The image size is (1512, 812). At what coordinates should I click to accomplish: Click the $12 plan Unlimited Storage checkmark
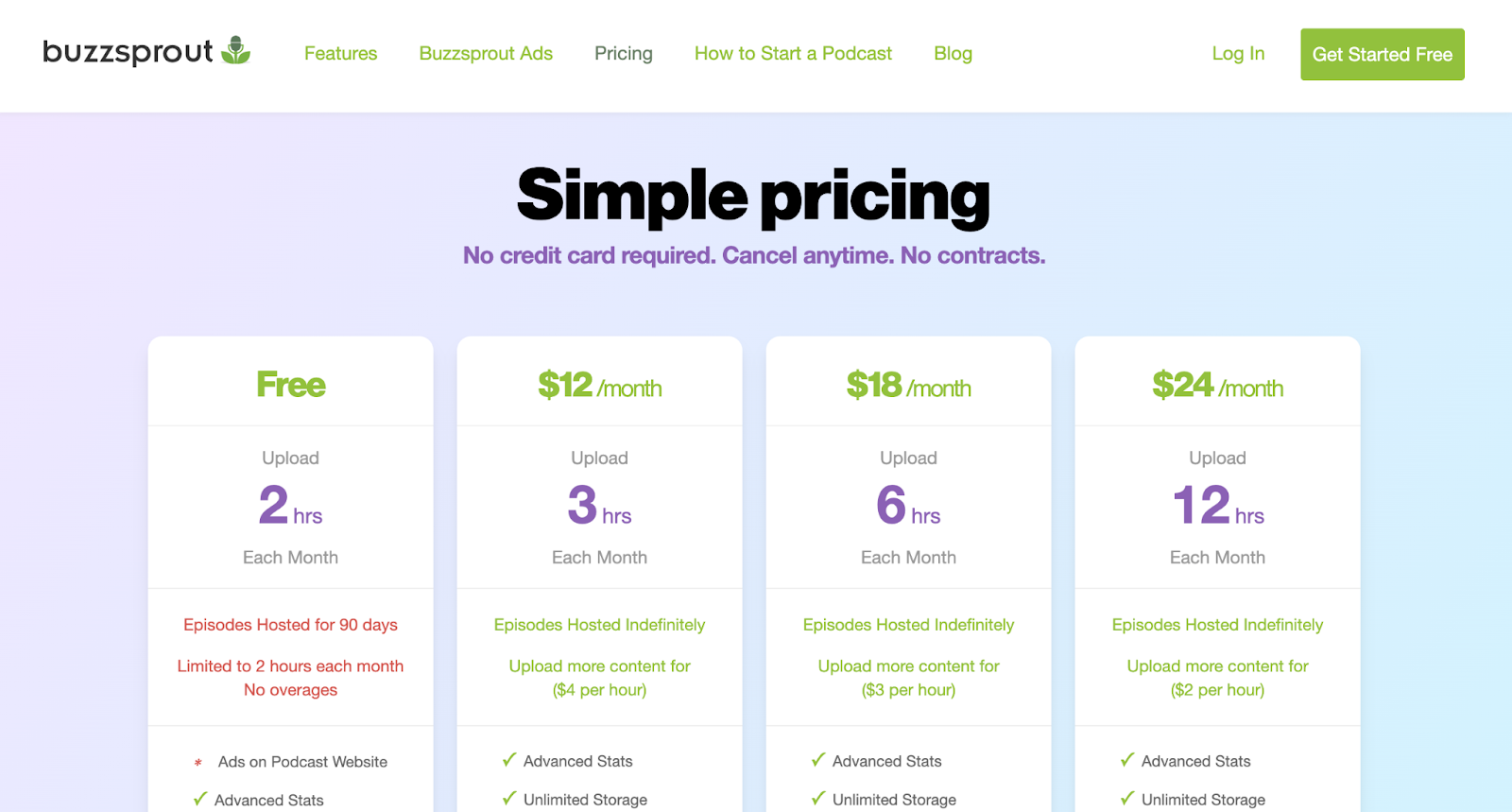tap(509, 799)
